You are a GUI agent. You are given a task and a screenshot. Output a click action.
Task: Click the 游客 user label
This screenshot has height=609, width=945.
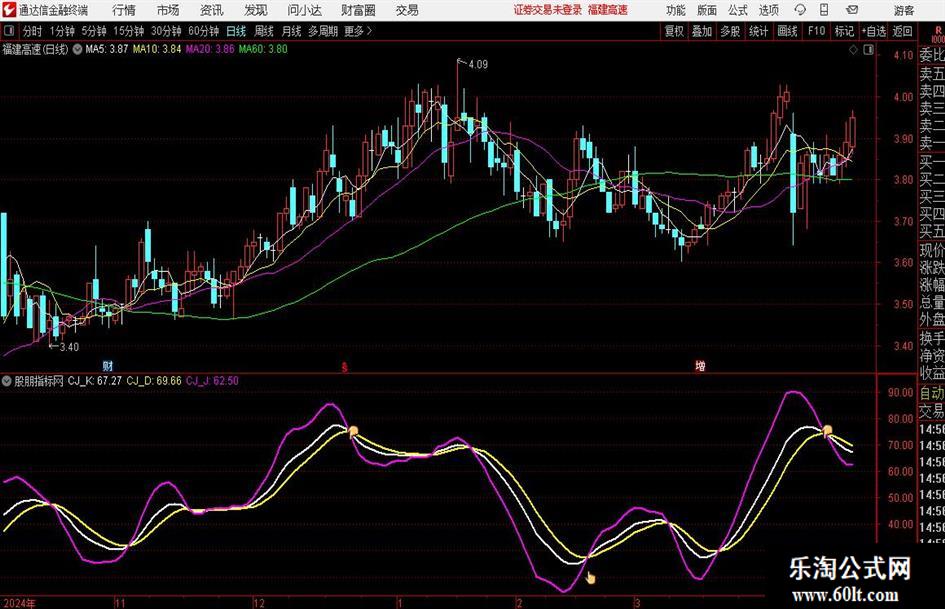(903, 10)
